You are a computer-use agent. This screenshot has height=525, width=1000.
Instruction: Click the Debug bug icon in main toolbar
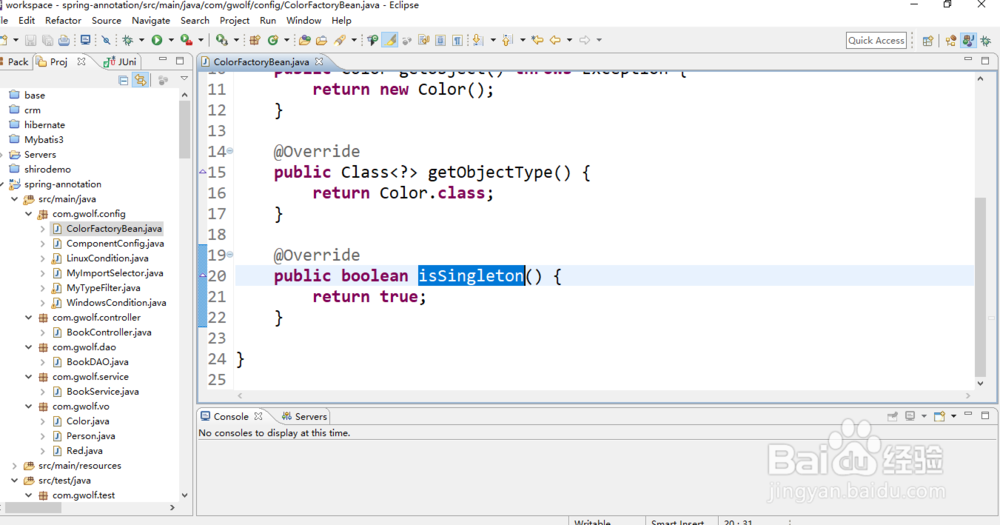(128, 40)
